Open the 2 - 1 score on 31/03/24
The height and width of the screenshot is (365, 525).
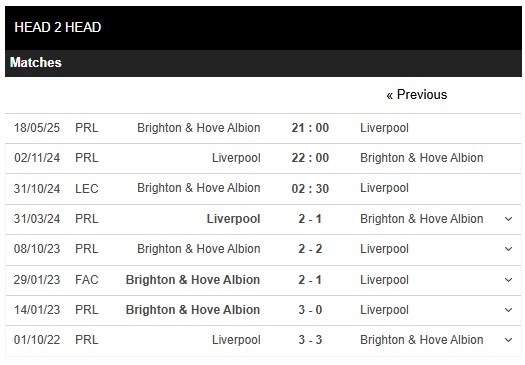pyautogui.click(x=310, y=219)
